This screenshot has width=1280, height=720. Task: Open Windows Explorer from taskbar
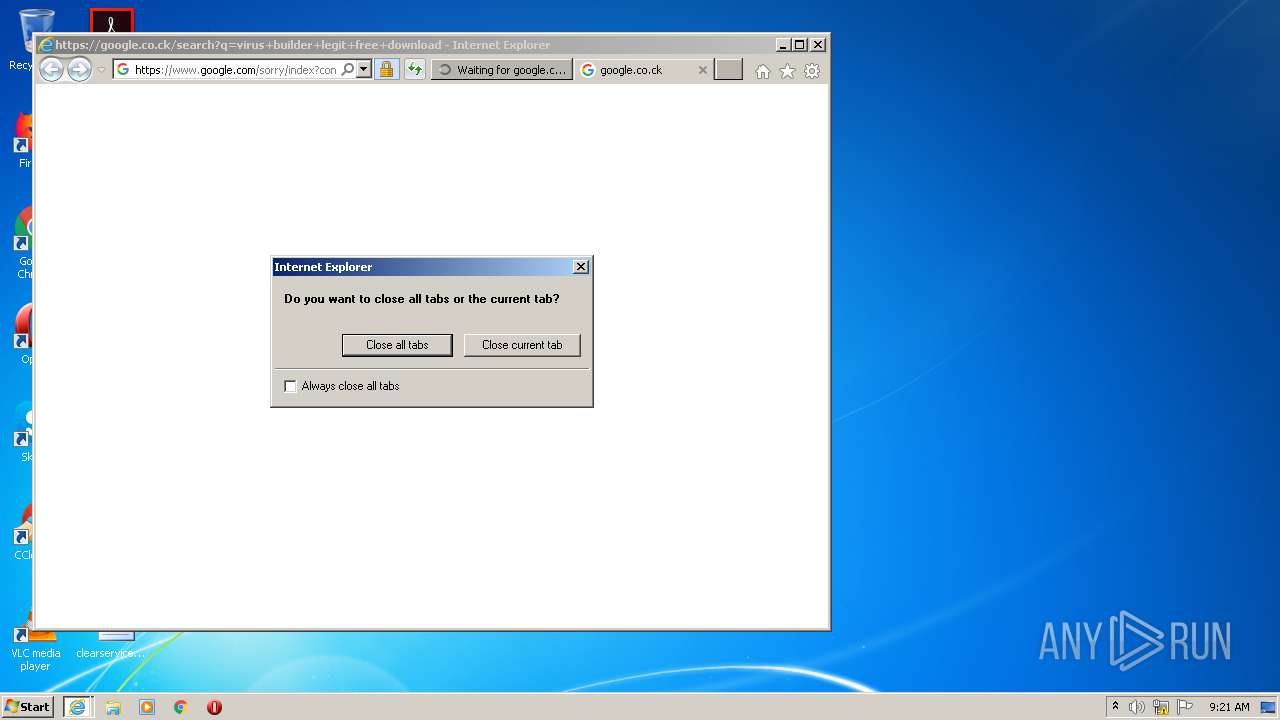(x=113, y=707)
